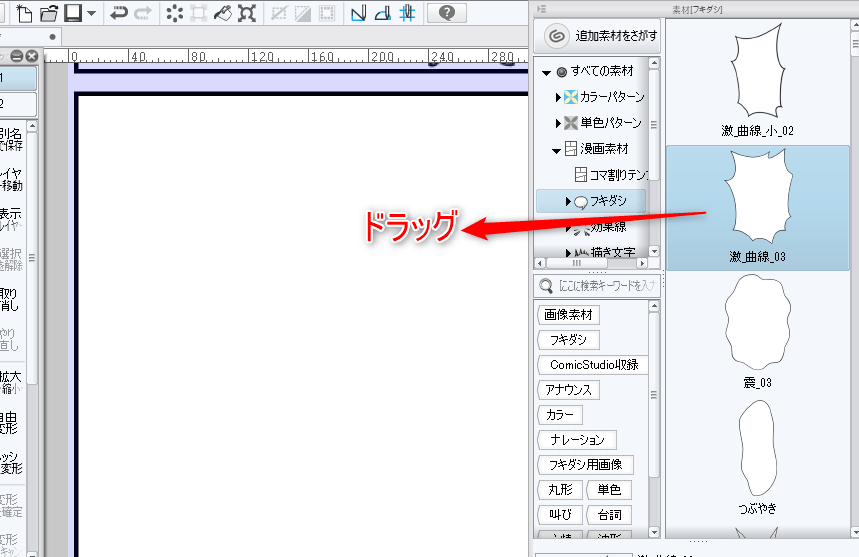Select the 叫び tag
The height and width of the screenshot is (557, 859).
pos(560,515)
